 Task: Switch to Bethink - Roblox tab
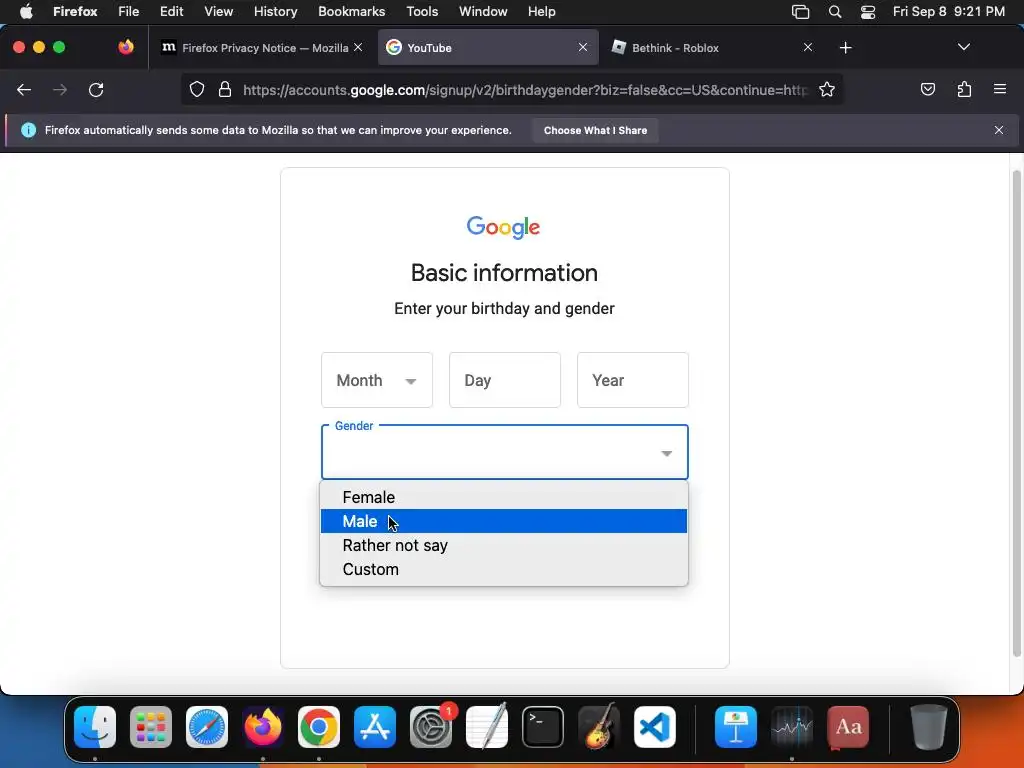[712, 48]
